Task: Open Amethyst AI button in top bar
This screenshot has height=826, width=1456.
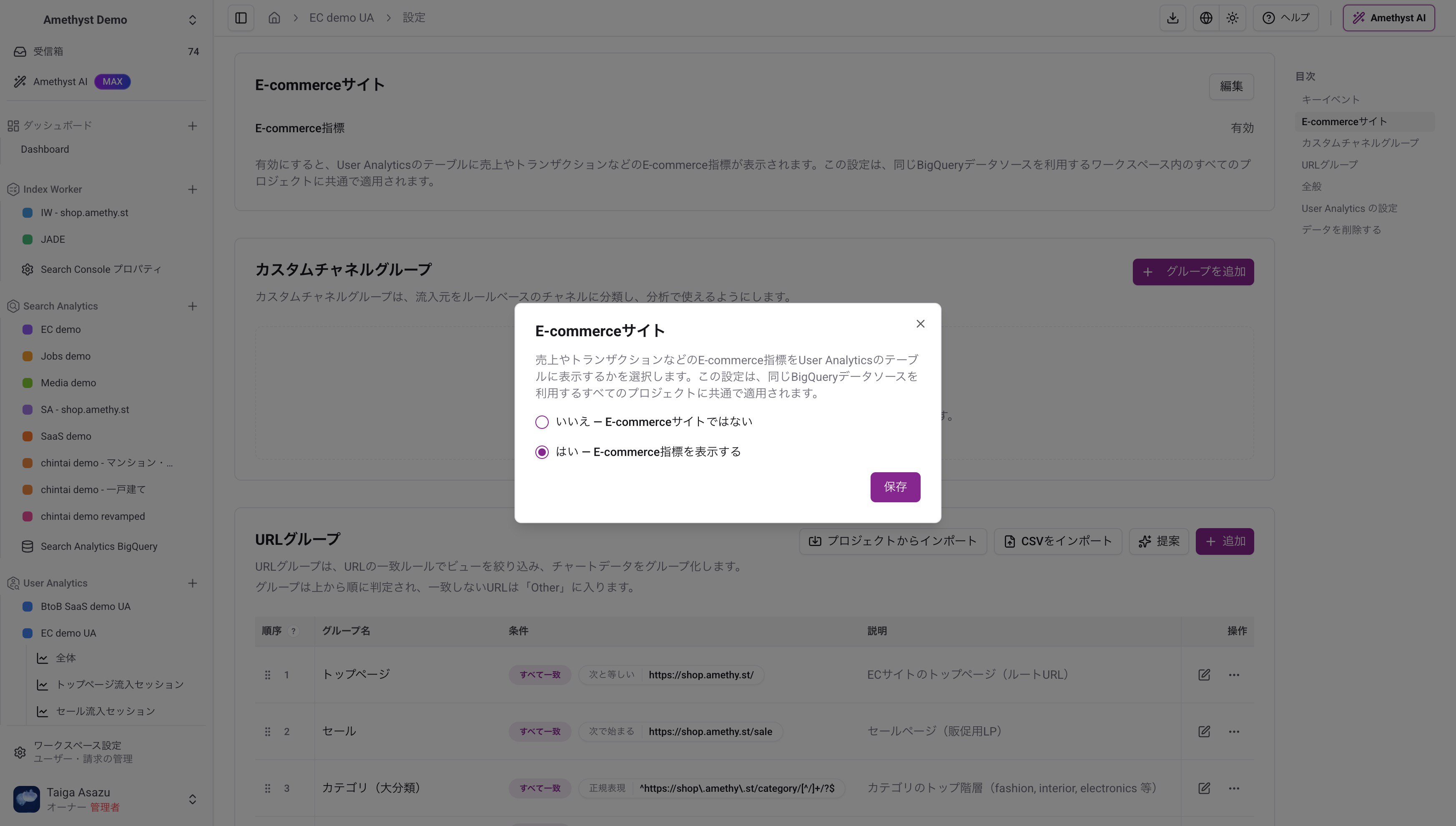Action: [x=1388, y=18]
